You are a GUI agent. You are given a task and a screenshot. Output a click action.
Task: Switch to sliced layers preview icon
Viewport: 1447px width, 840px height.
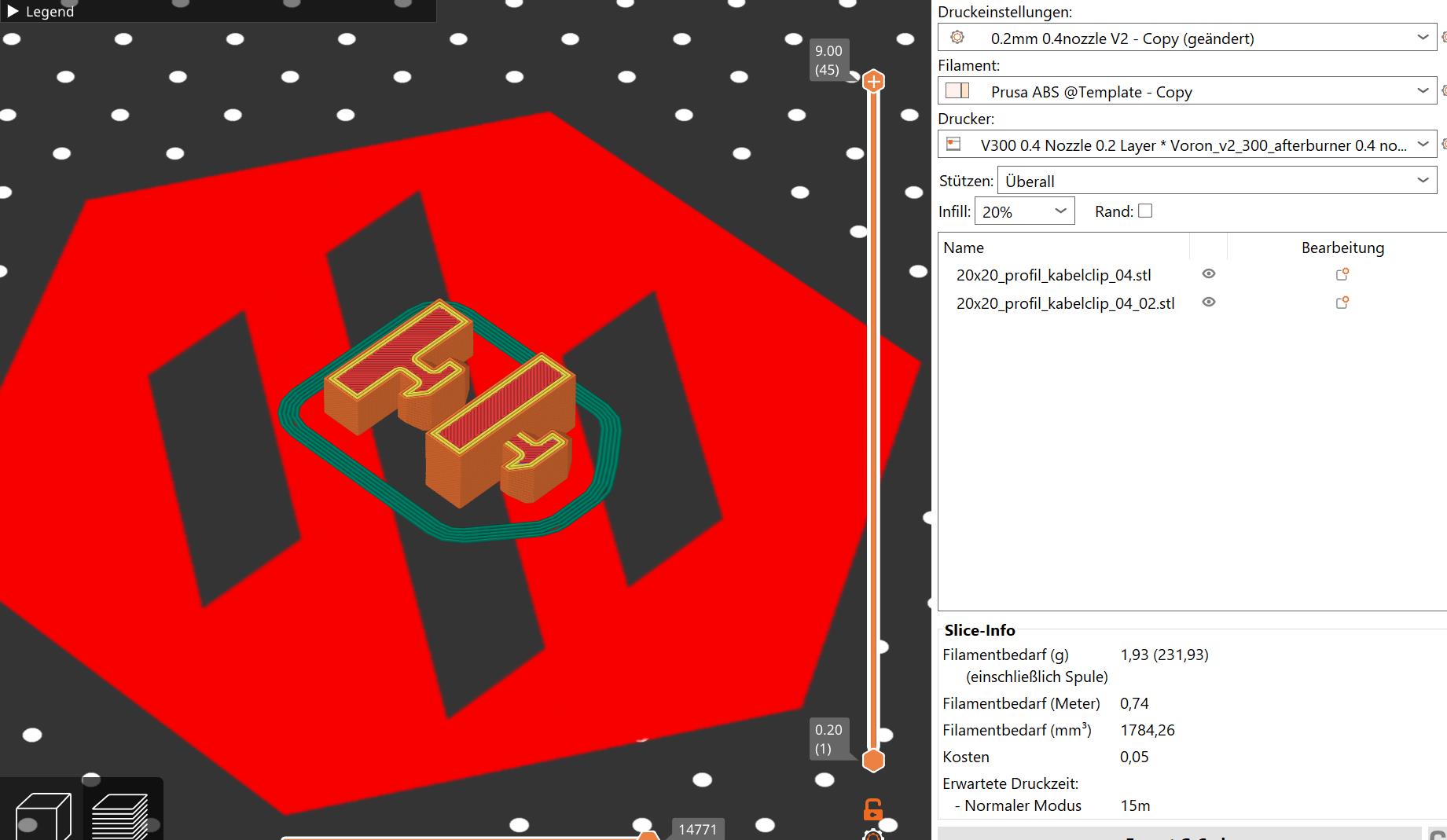119,816
